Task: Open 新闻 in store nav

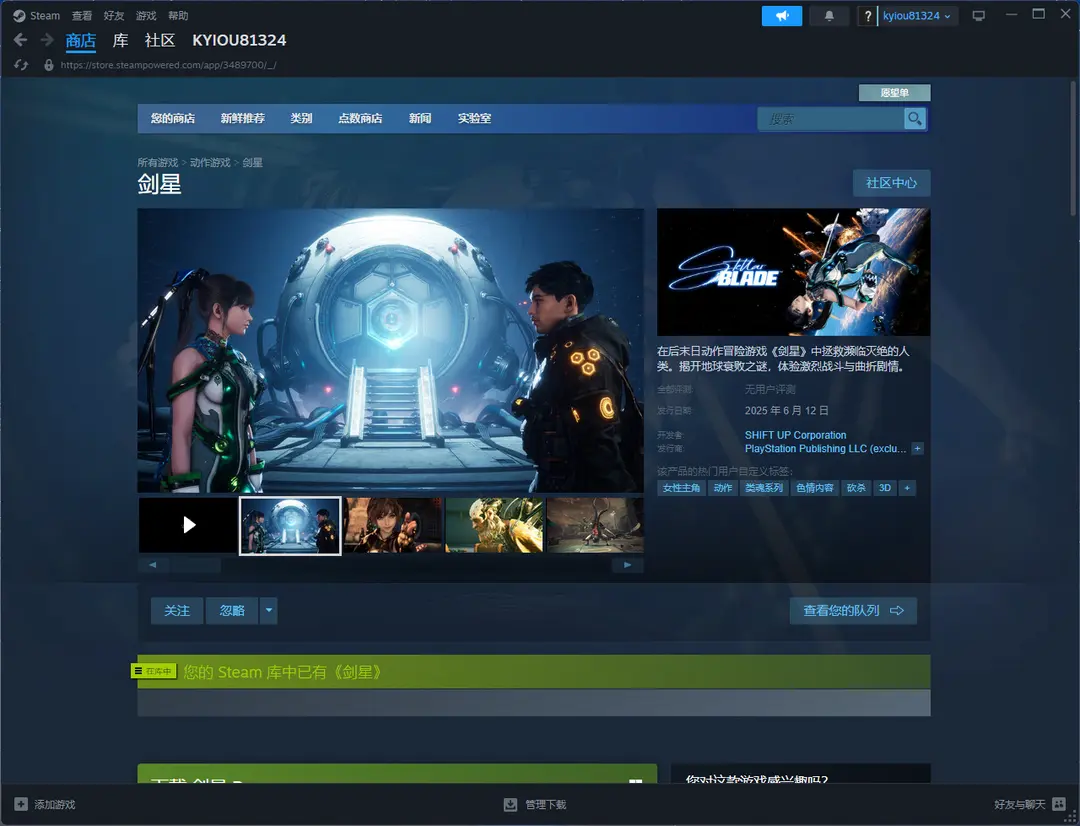Action: click(420, 118)
